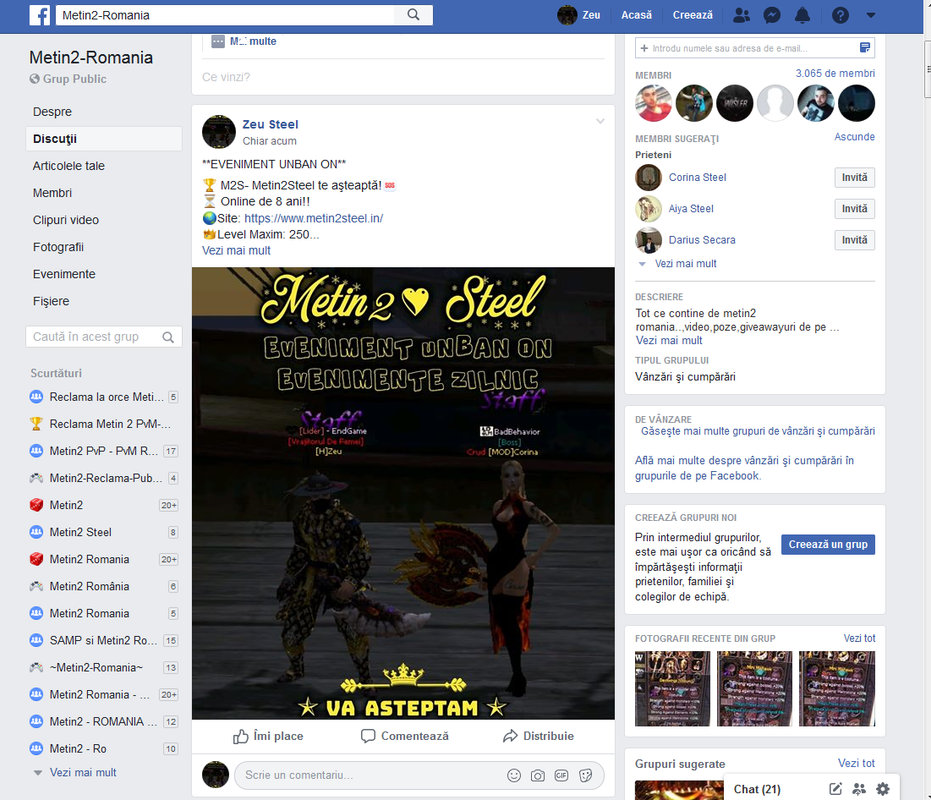Click Comentează on the post
The image size is (931, 800).
405,736
